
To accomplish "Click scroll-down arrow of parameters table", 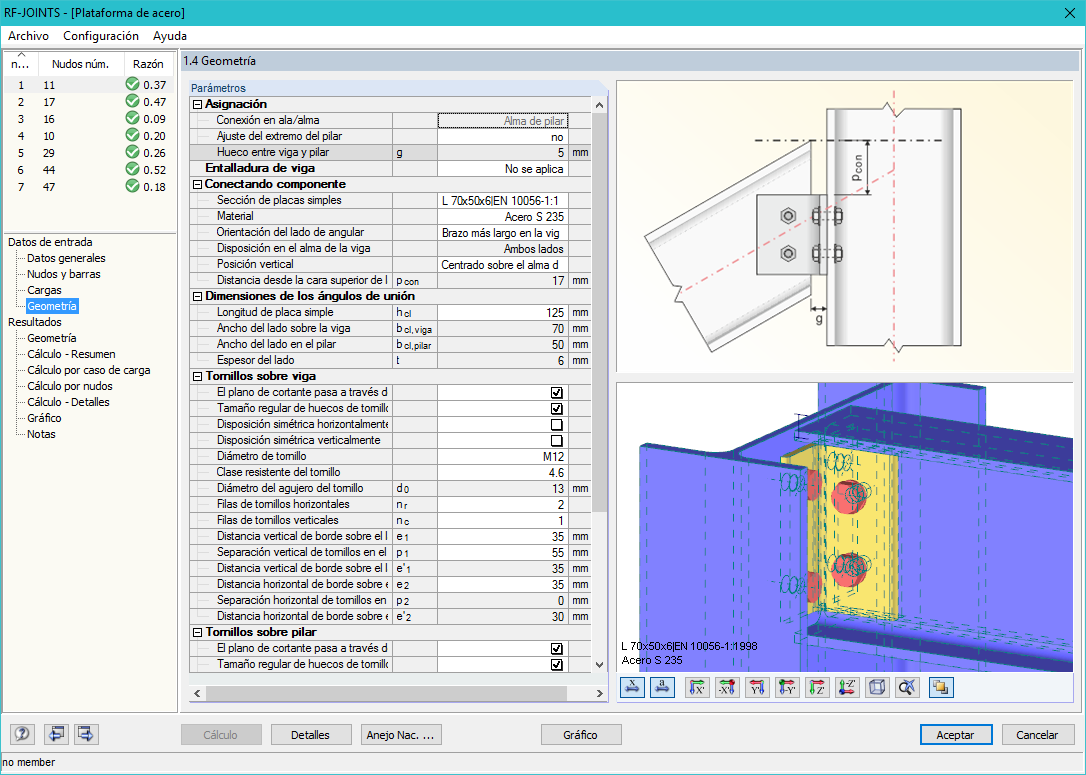I will (x=599, y=665).
